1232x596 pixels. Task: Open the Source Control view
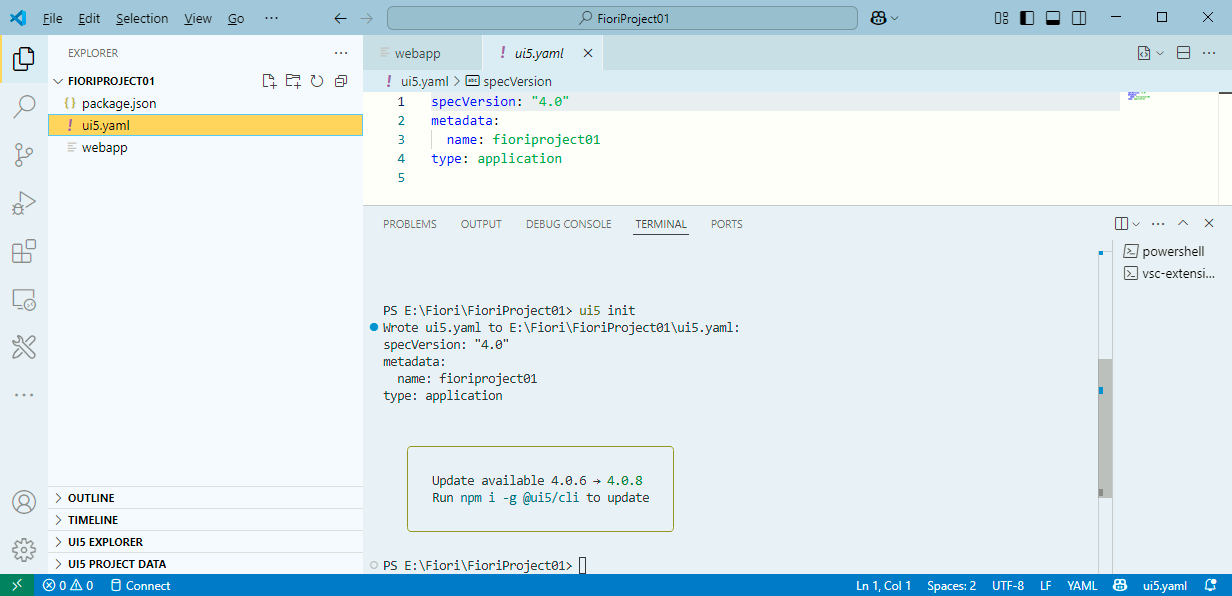tap(23, 155)
